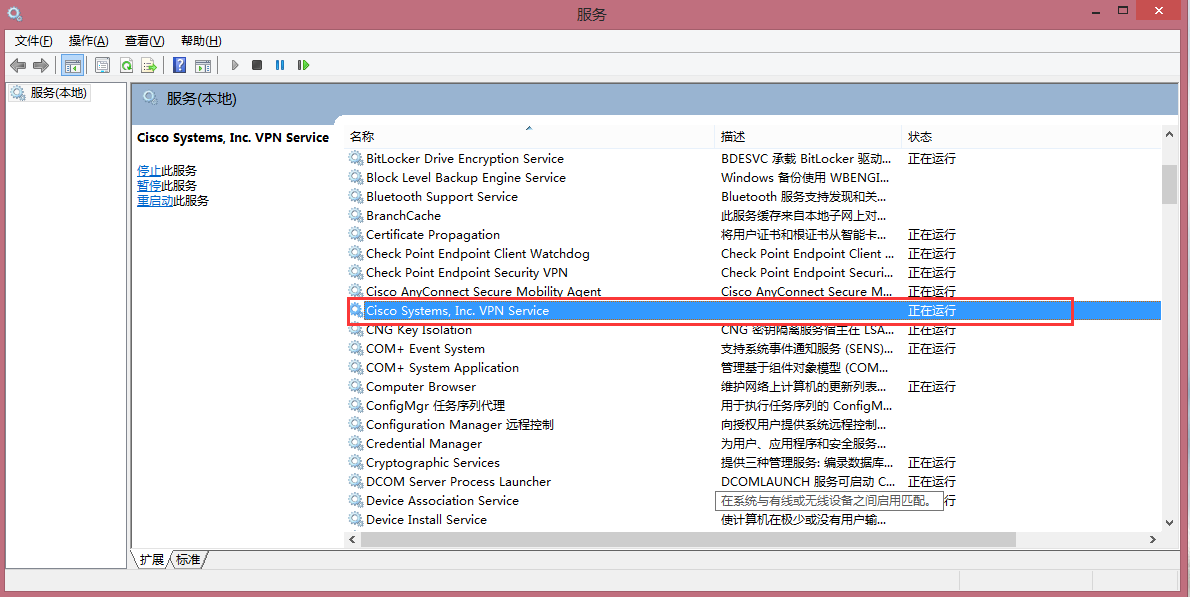The height and width of the screenshot is (597, 1190).
Task: Click the 正在运行 status of Computer Browser
Action: click(x=932, y=387)
